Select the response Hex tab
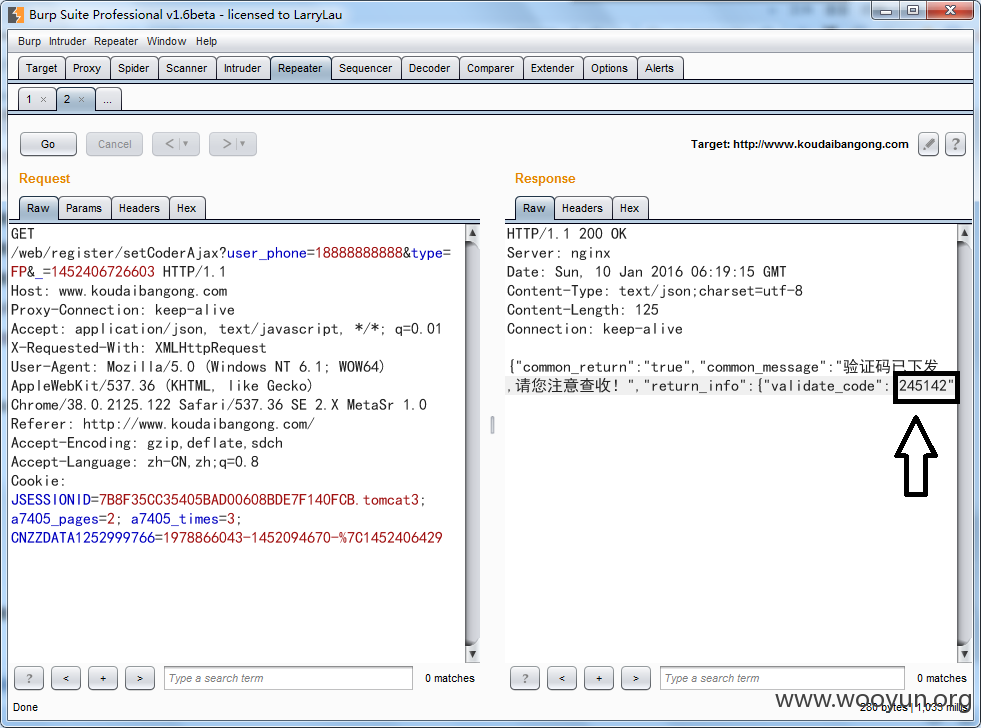This screenshot has height=728, width=981. 629,208
